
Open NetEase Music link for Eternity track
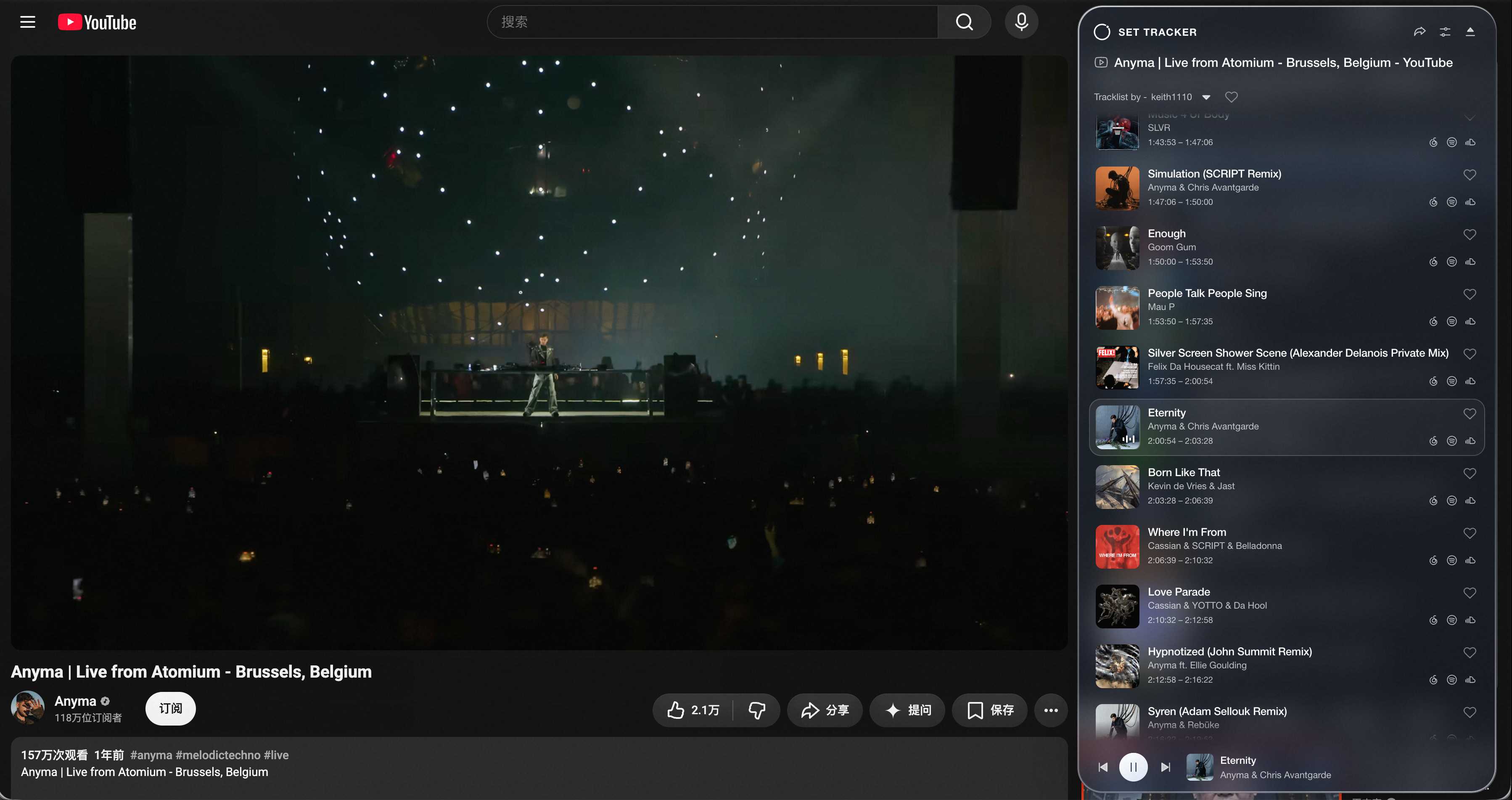pyautogui.click(x=1433, y=441)
